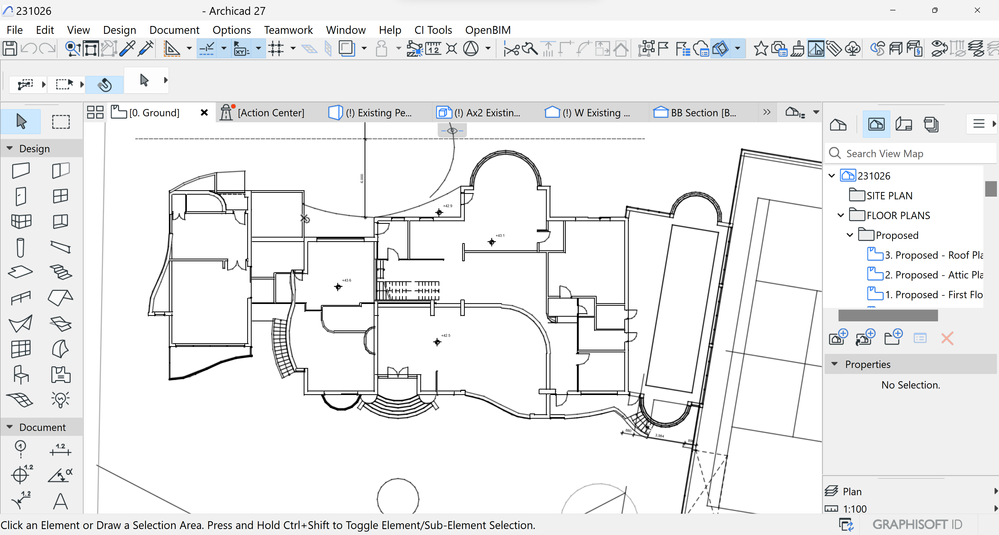Select the Arrow tool in the toolbox
The image size is (999, 535).
(x=22, y=122)
